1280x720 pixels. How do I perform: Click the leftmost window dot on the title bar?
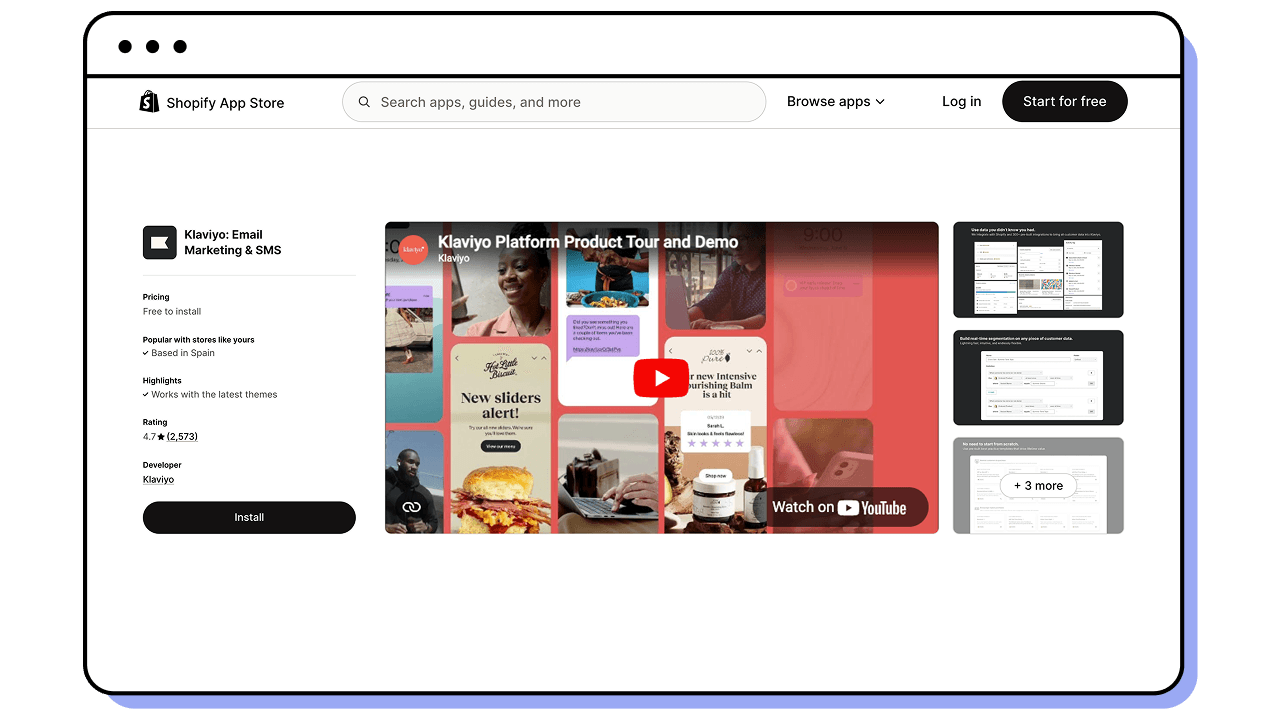click(x=124, y=46)
